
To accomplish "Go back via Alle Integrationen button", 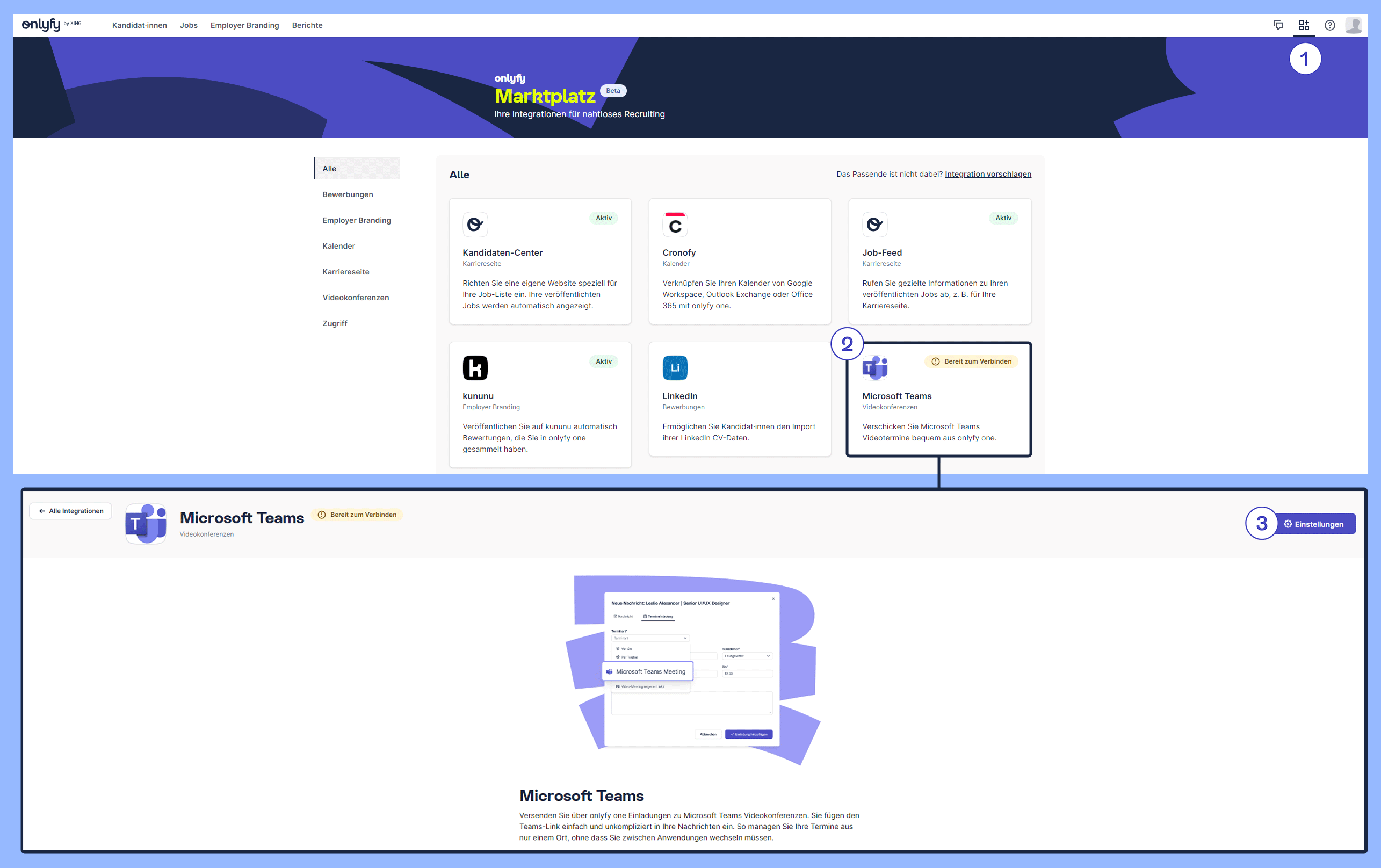I will (70, 511).
